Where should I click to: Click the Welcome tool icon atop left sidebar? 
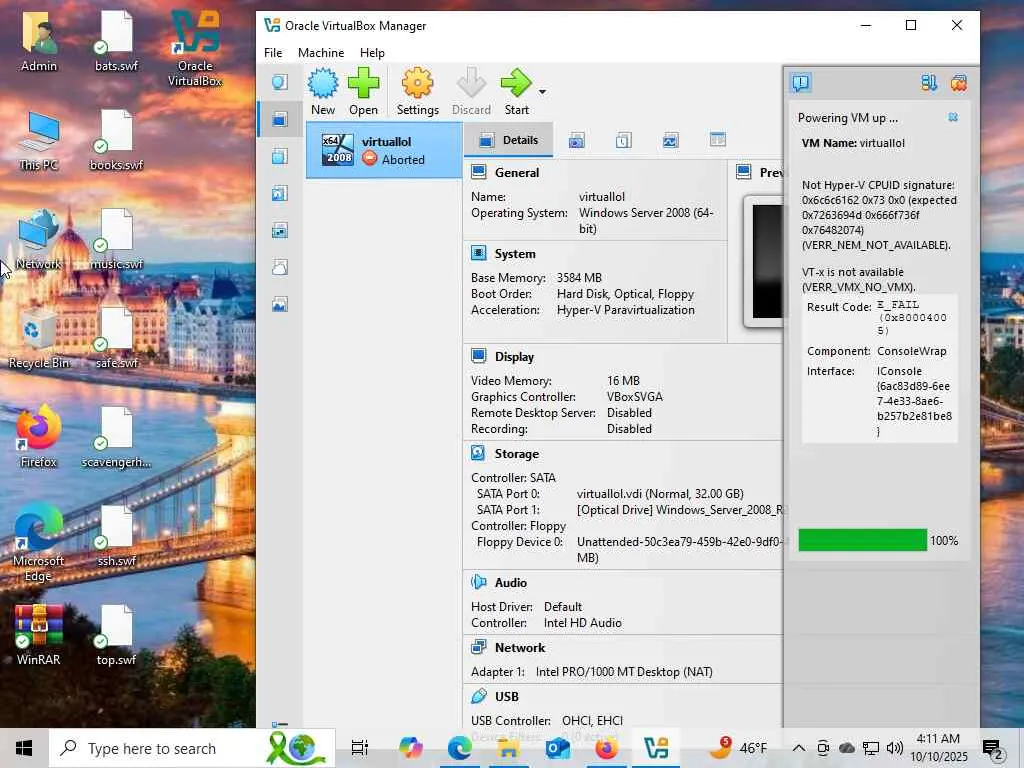pos(280,82)
